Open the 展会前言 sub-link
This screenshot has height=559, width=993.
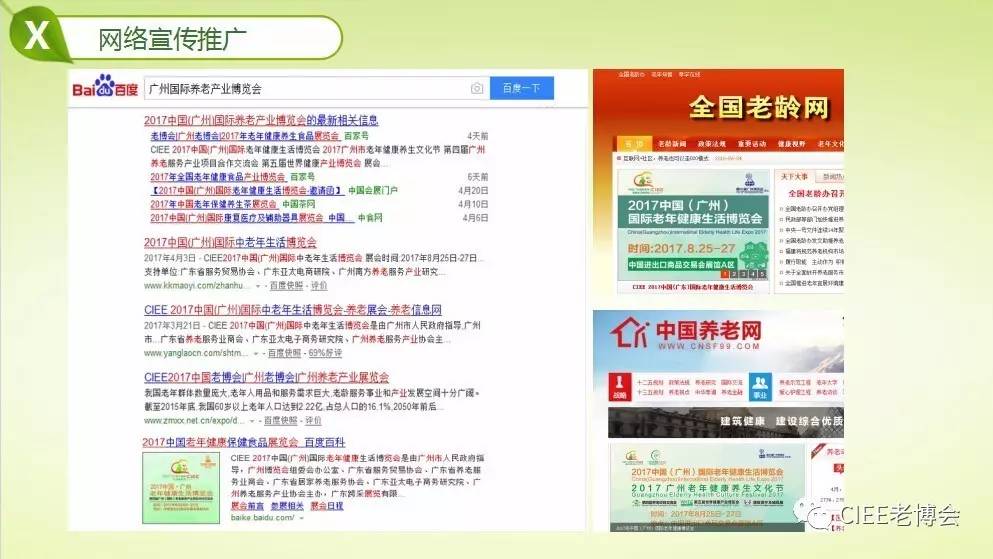click(x=247, y=506)
